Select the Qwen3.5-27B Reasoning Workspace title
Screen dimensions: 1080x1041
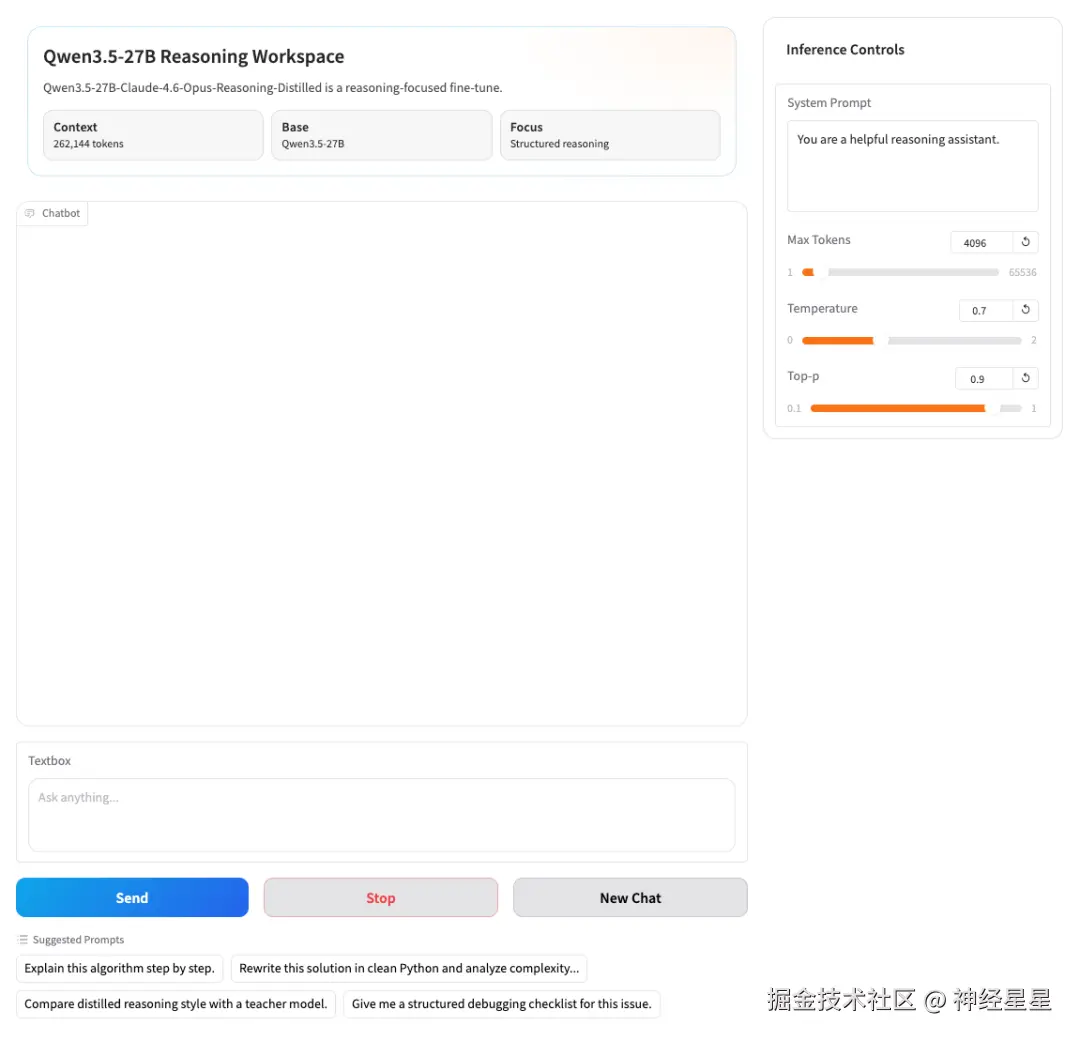tap(193, 56)
